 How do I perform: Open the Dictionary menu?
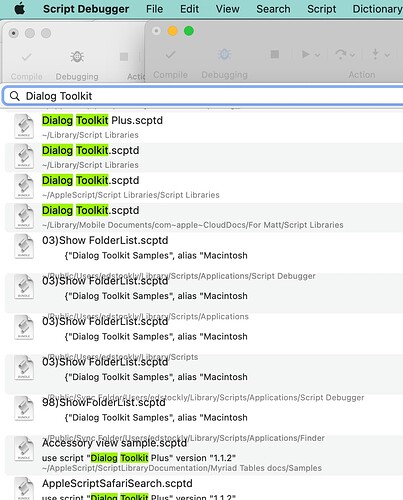(x=378, y=9)
